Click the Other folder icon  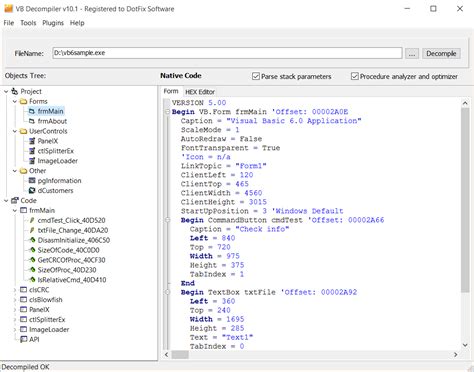(23, 171)
